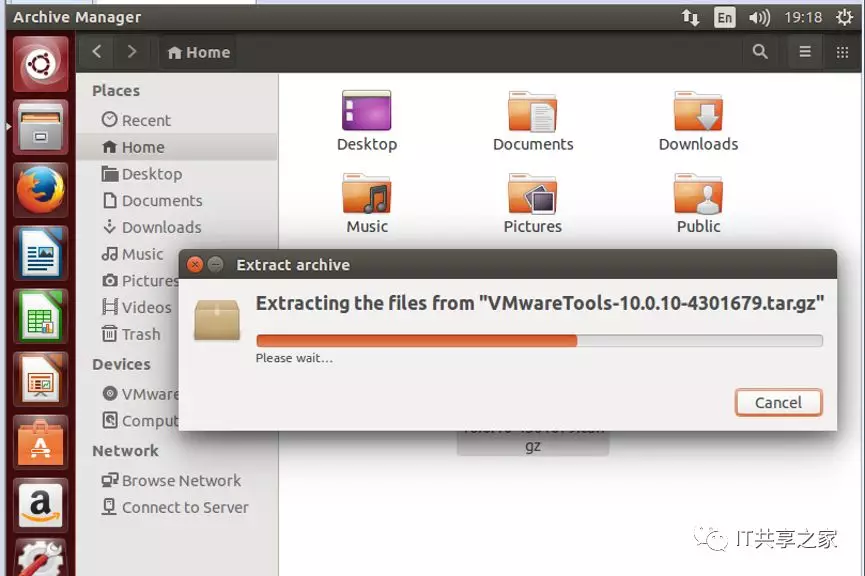Image resolution: width=865 pixels, height=576 pixels.
Task: Open the En keyboard layout indicator
Action: 724,18
